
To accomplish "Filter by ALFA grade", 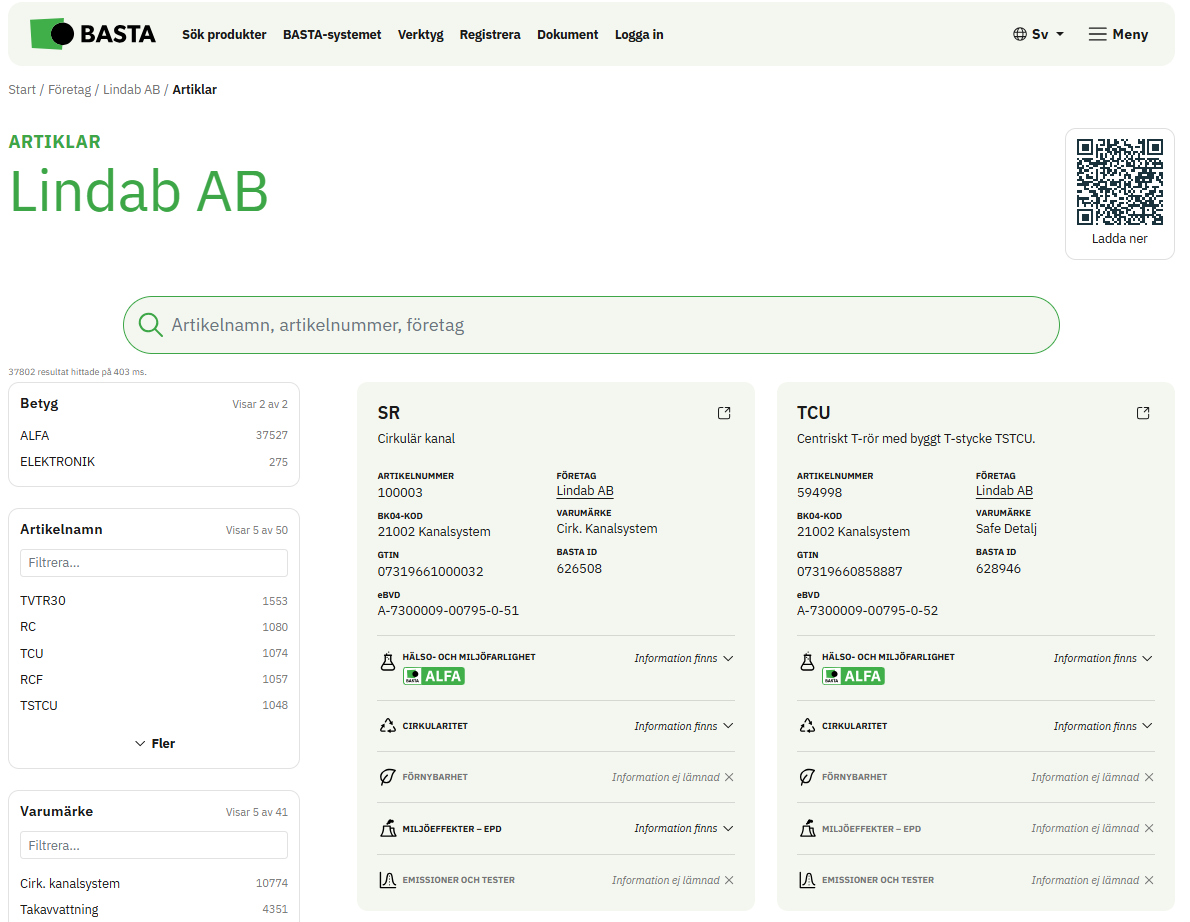I will pyautogui.click(x=35, y=436).
